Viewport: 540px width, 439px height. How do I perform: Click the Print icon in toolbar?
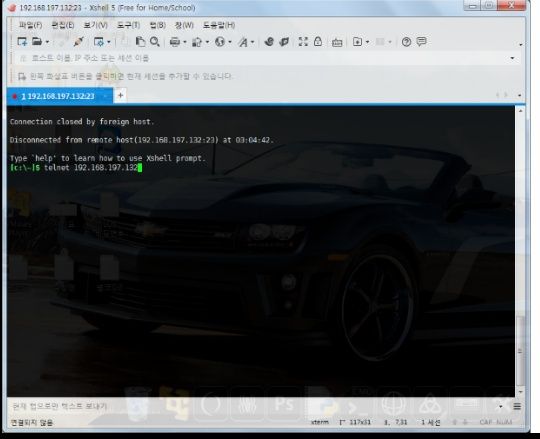(x=175, y=42)
